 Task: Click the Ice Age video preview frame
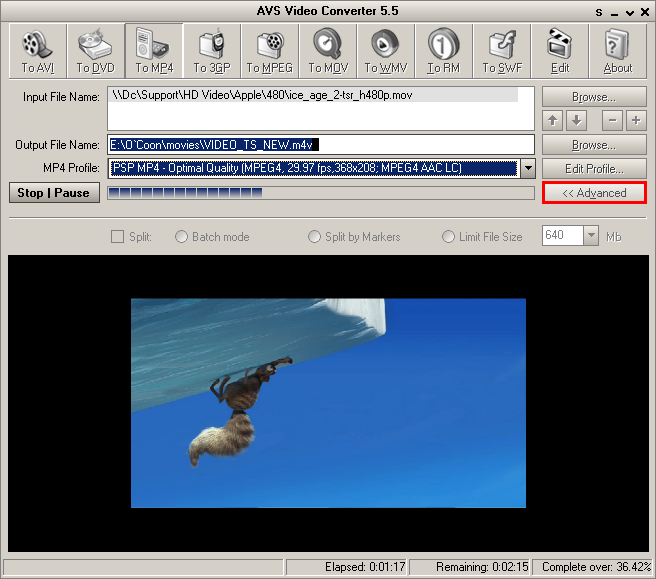pos(328,403)
